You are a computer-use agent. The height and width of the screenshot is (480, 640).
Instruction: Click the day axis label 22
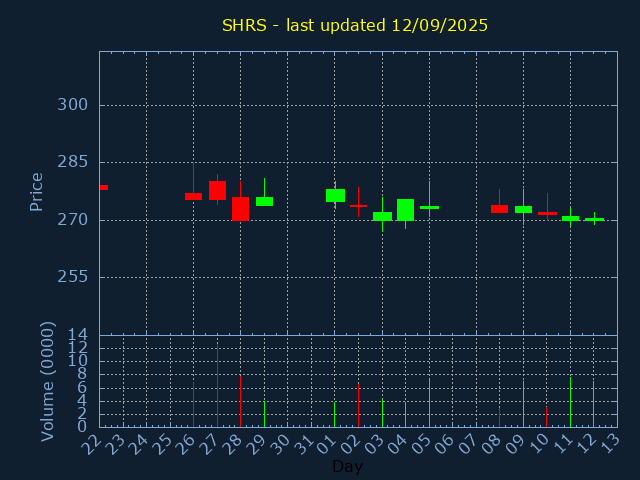point(92,444)
